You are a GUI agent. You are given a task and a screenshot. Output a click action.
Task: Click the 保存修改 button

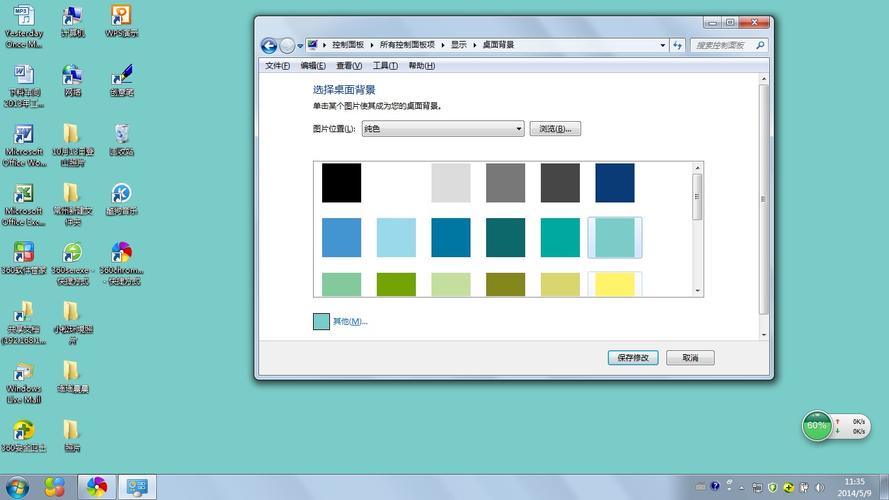tap(633, 357)
